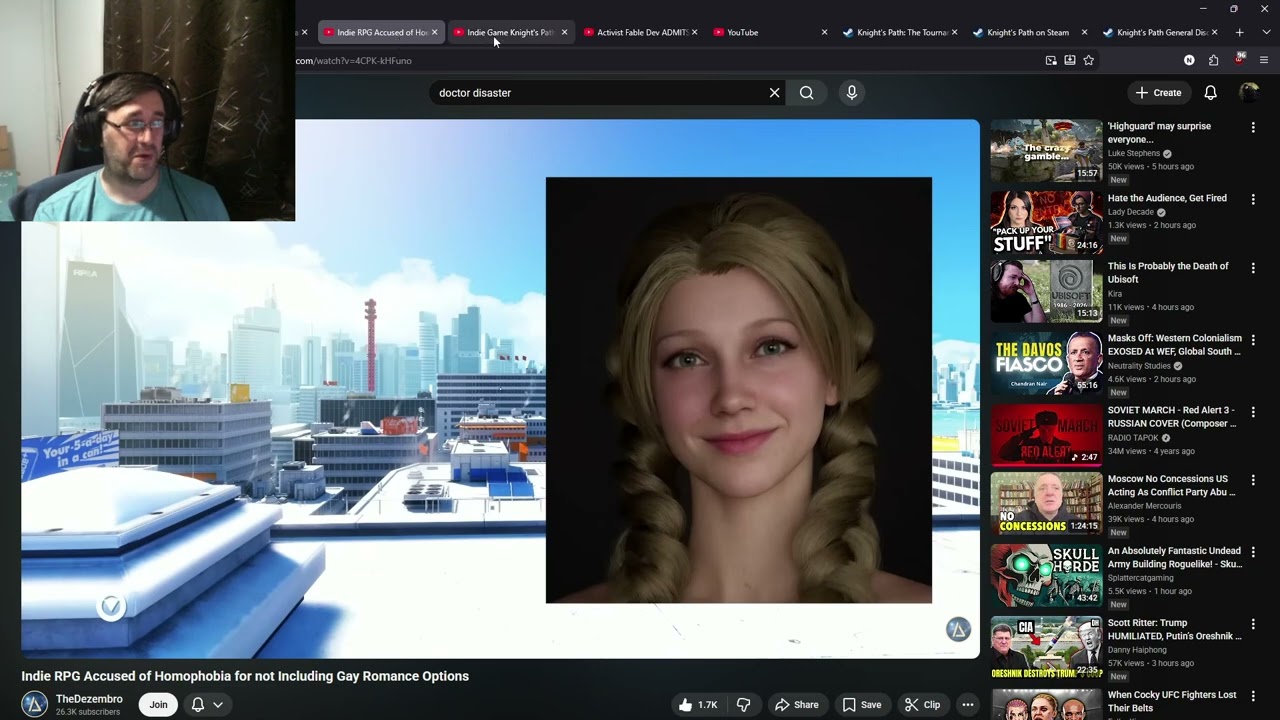Screen dimensions: 1280x720
Task: Open options for Moscow No Concessions video
Action: click(1253, 480)
